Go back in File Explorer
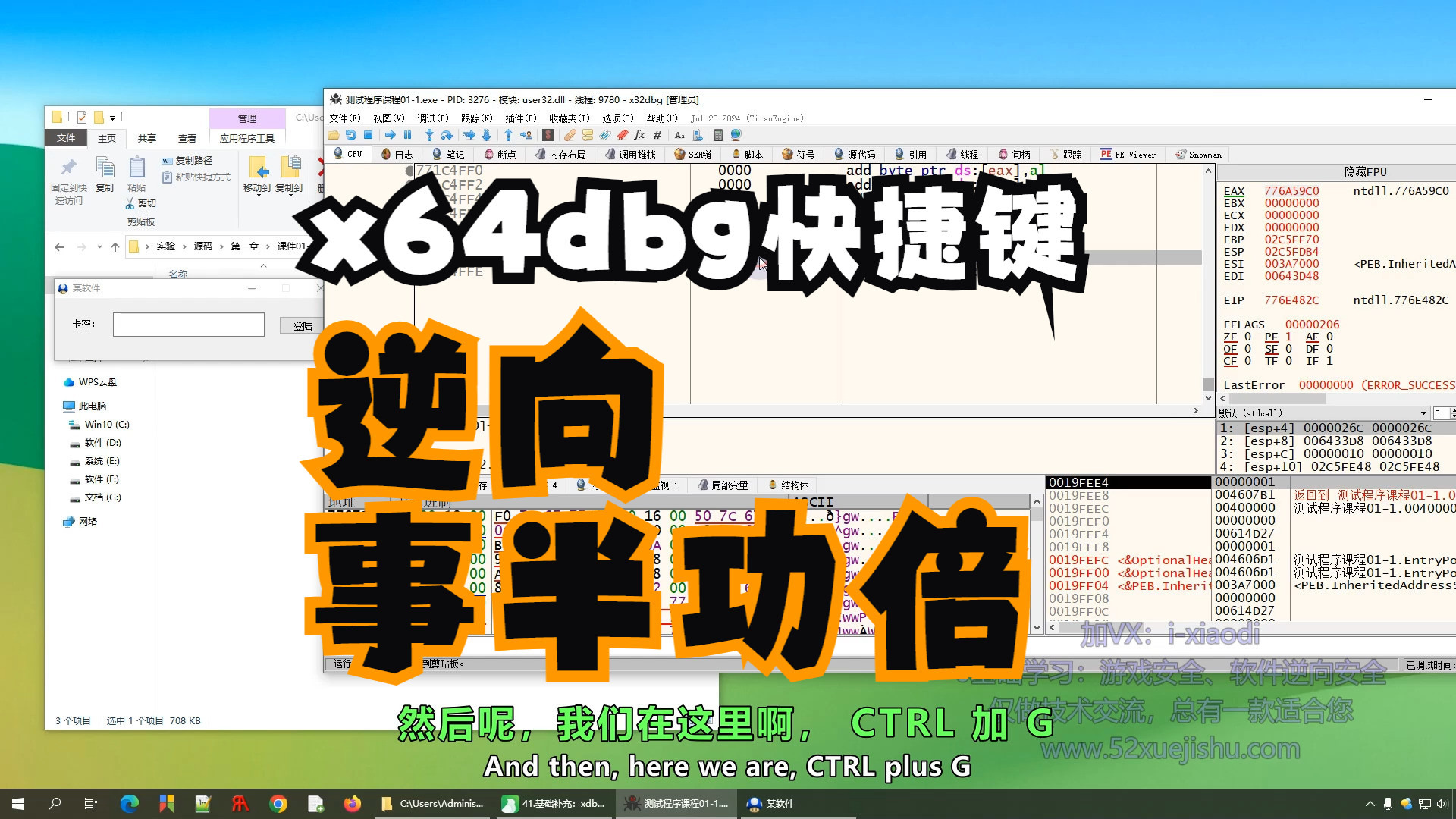The image size is (1456, 819). [x=59, y=246]
